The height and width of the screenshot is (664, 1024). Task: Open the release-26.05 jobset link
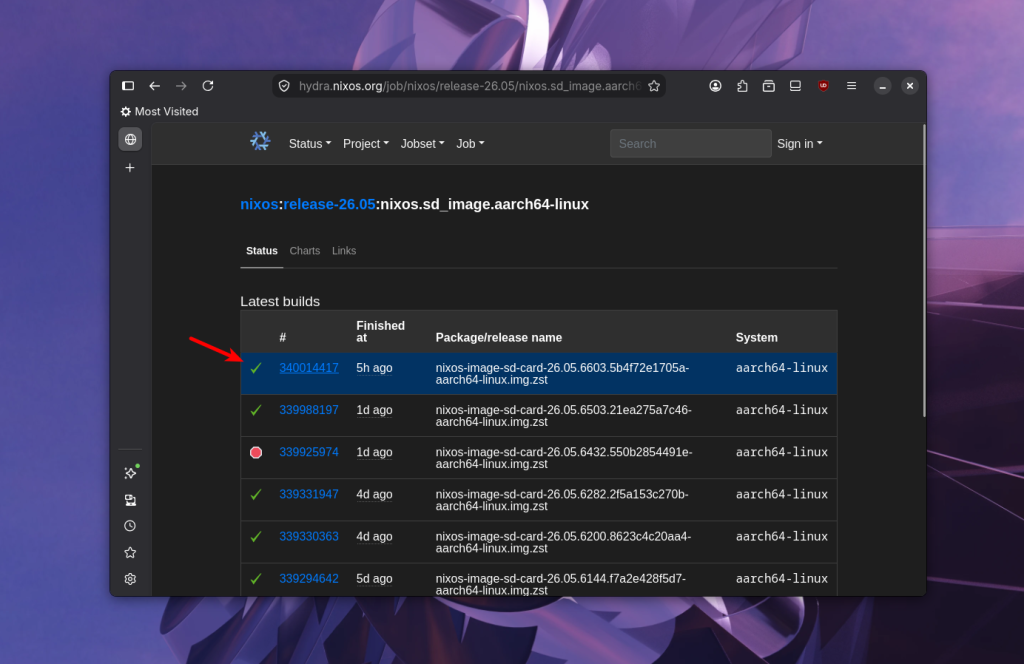tap(329, 204)
